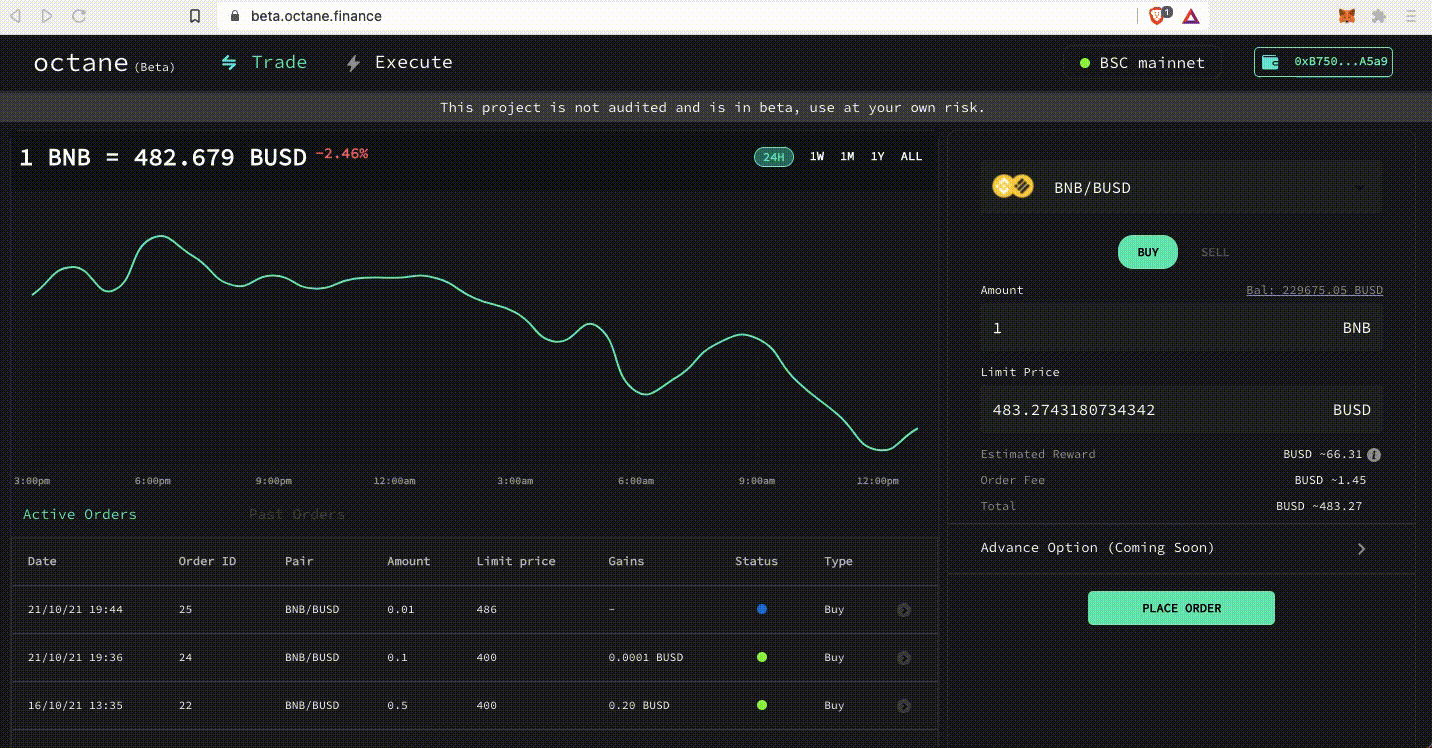
Task: Select the BUY toggle
Action: click(1148, 252)
